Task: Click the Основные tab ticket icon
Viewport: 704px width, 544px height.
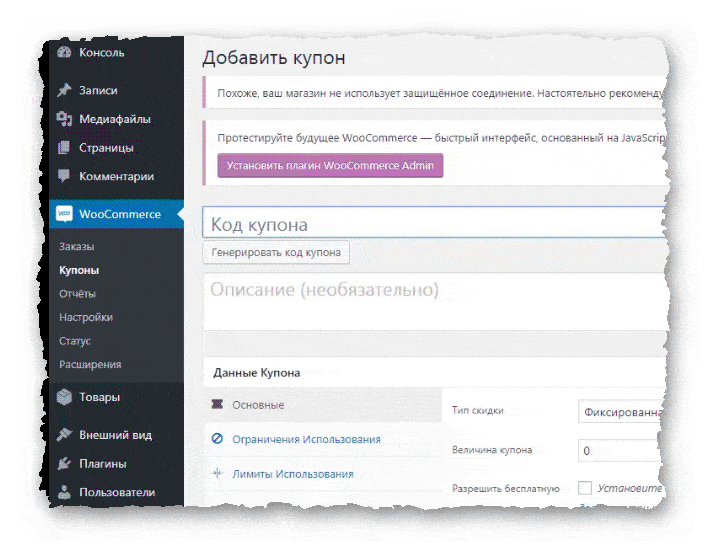Action: [217, 404]
